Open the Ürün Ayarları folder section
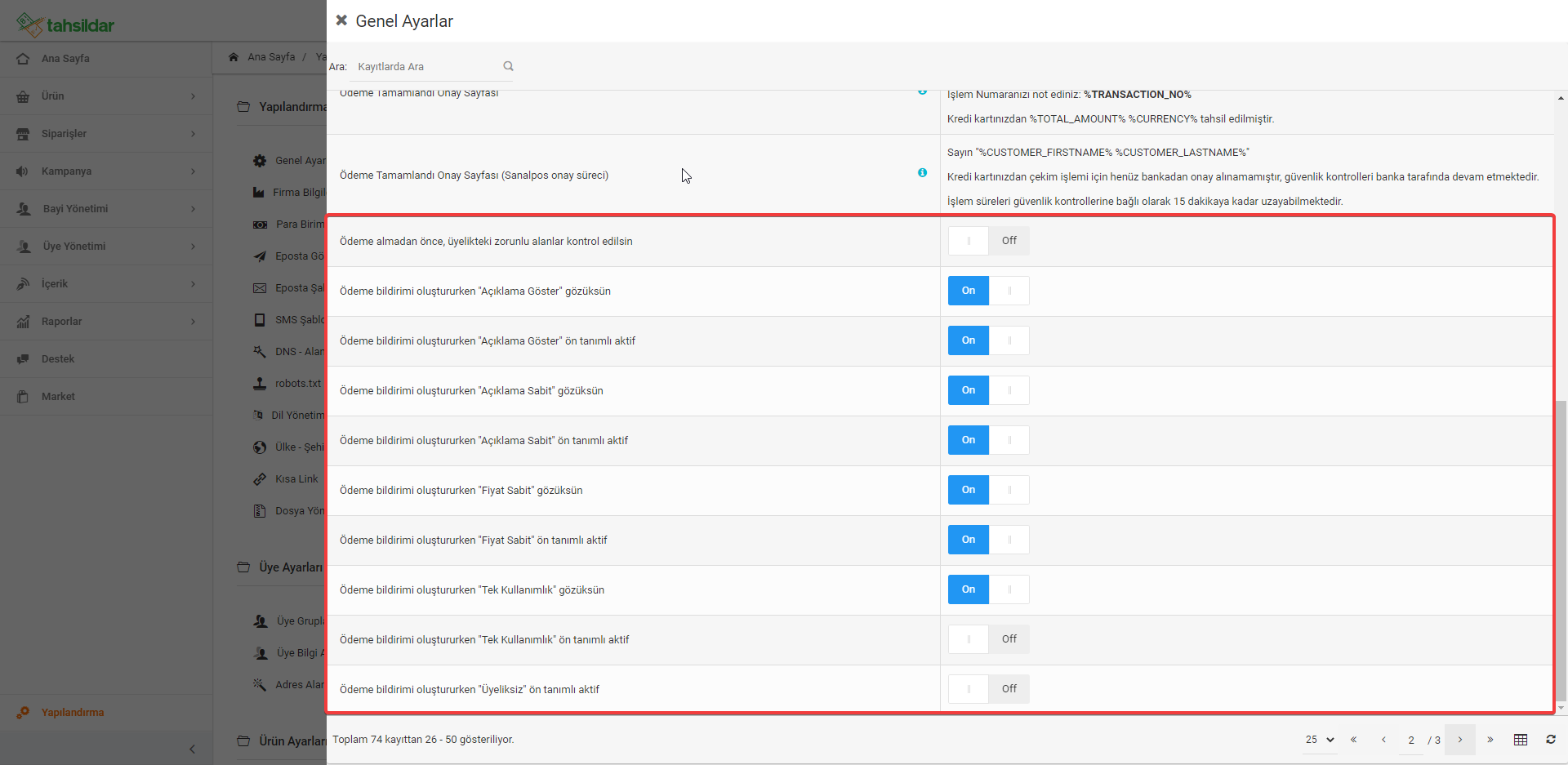Screen dimensions: 1568x765 282,741
